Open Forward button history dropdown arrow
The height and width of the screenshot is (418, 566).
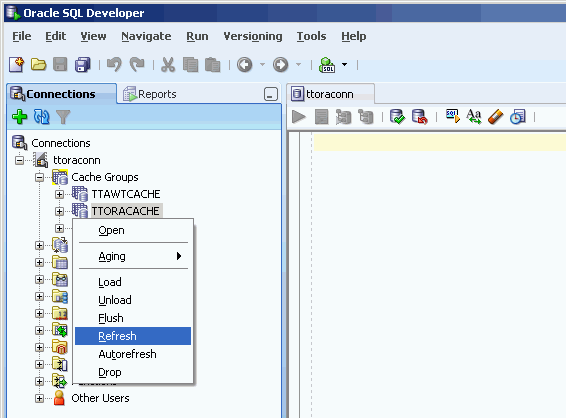pyautogui.click(x=298, y=65)
